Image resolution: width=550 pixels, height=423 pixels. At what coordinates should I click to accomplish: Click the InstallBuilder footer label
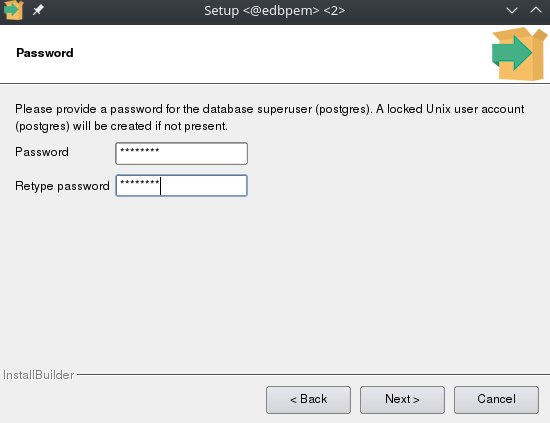38,375
